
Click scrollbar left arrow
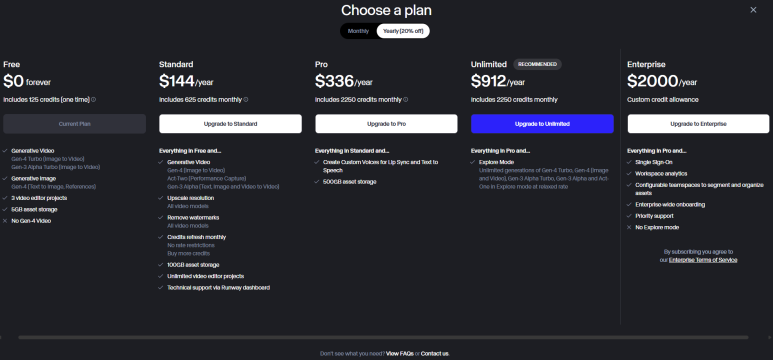pyautogui.click(x=1, y=337)
